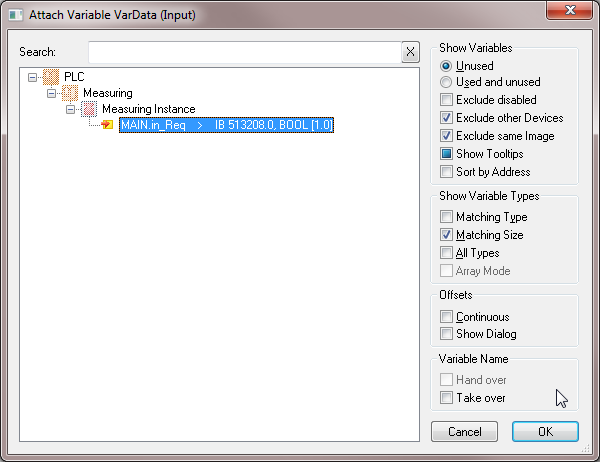Viewport: 600px width, 462px height.
Task: Click the MAIN.in_Req input variable icon
Action: point(107,125)
